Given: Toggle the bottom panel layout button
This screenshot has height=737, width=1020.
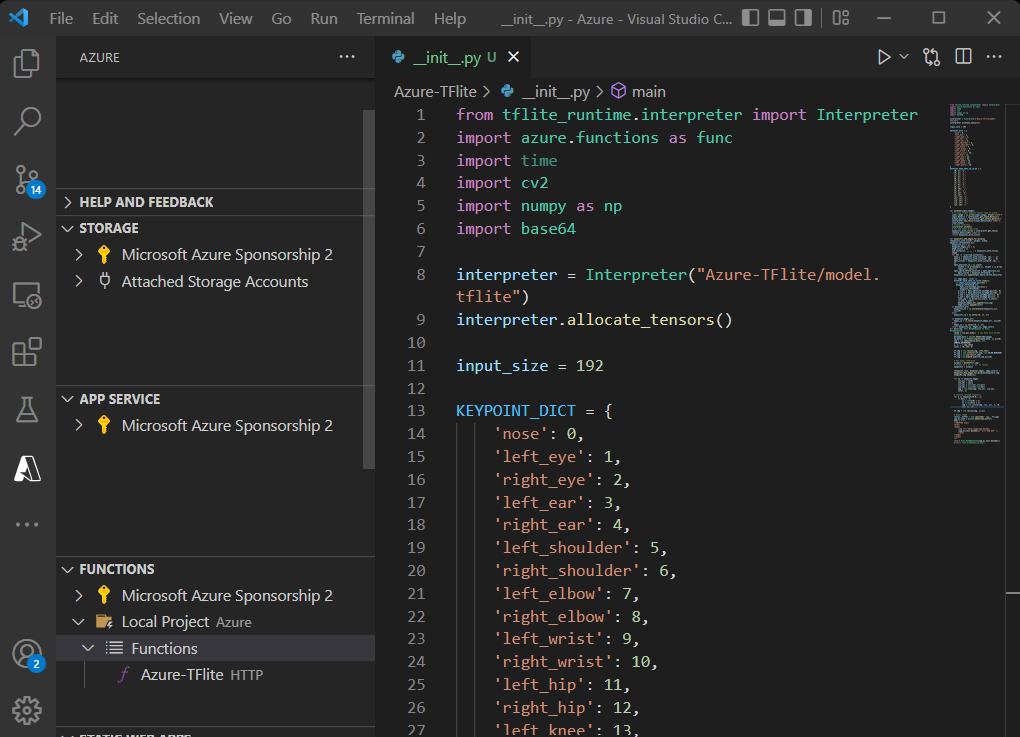Looking at the screenshot, I should pos(776,18).
